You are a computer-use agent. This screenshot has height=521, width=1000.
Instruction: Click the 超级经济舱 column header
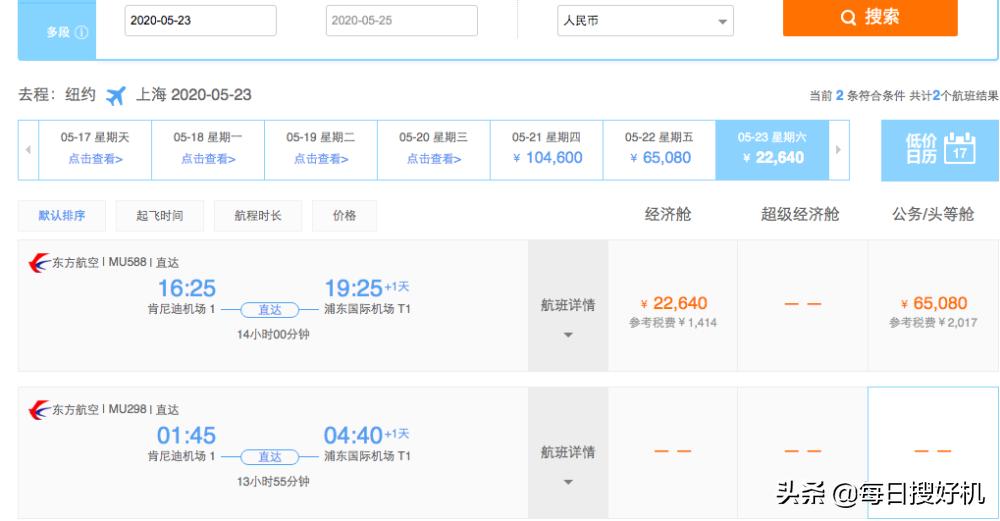(800, 214)
